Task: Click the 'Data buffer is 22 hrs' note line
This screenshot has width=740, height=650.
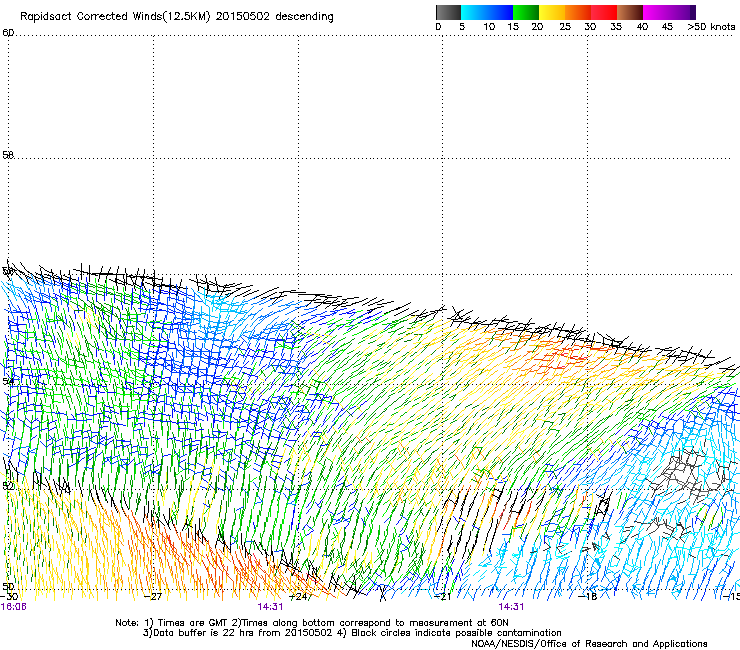Action: (352, 633)
